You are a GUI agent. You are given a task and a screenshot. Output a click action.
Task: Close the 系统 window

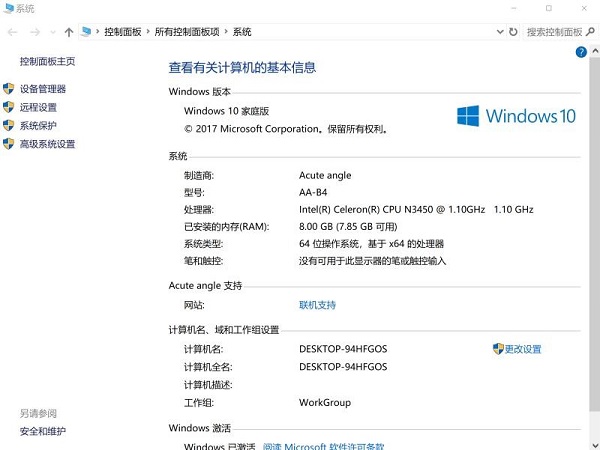click(x=584, y=8)
